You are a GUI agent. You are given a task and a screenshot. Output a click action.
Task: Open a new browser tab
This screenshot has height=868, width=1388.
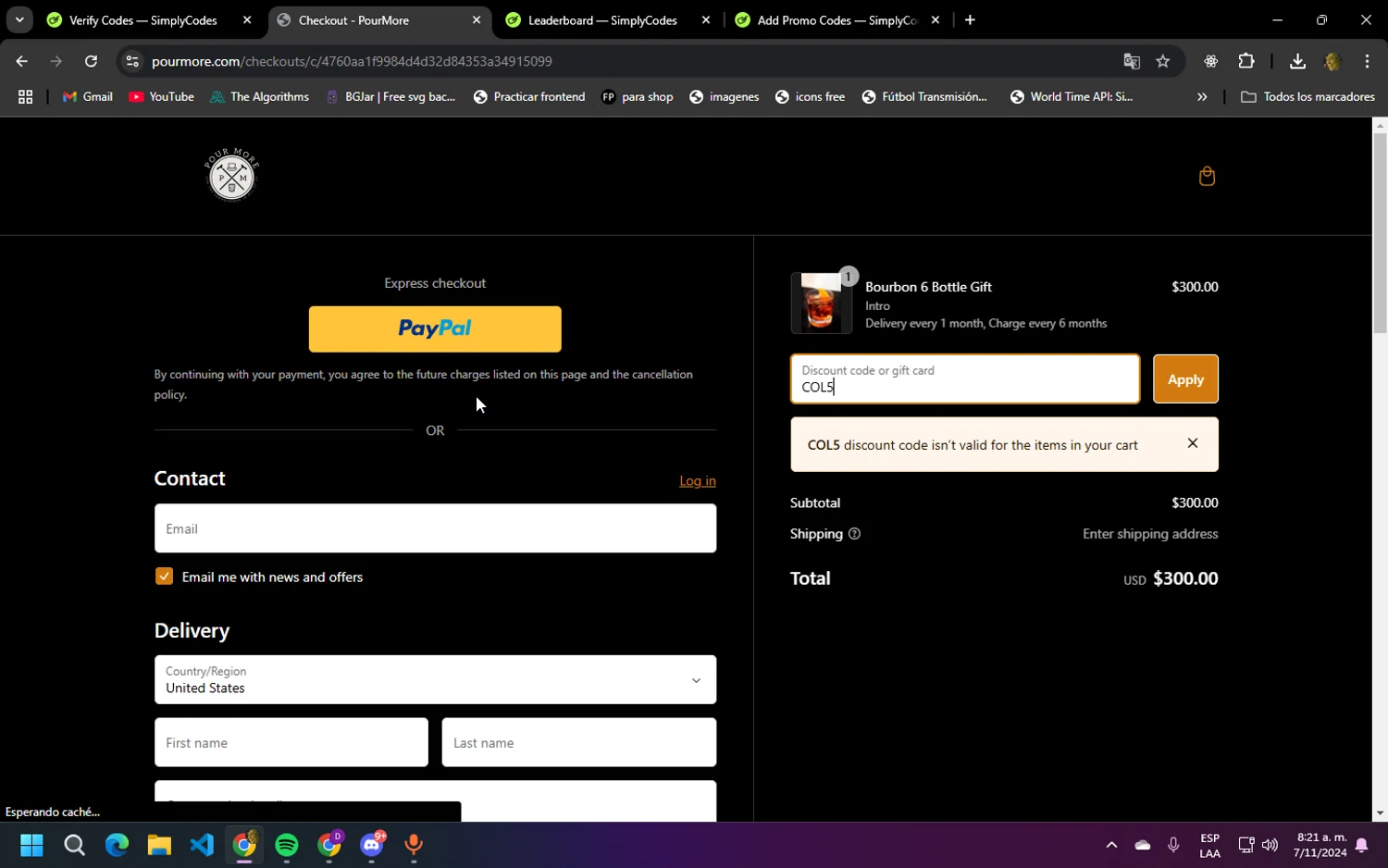(970, 19)
